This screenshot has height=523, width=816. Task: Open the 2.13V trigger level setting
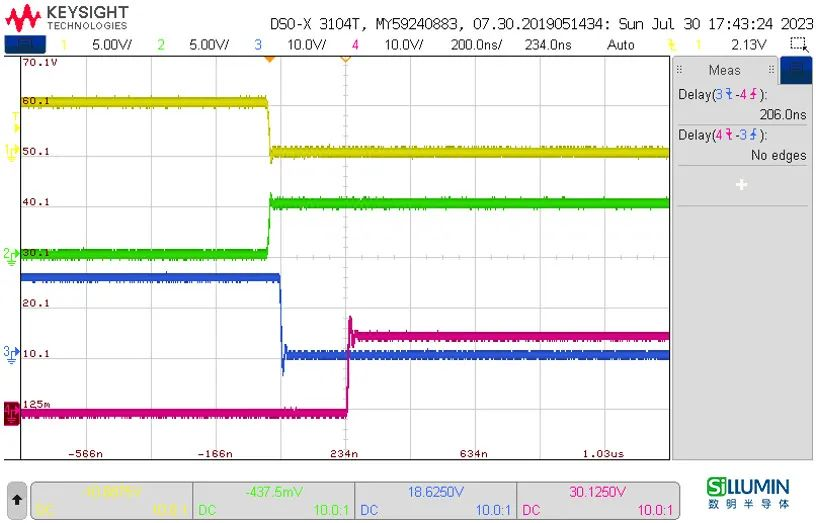[748, 45]
